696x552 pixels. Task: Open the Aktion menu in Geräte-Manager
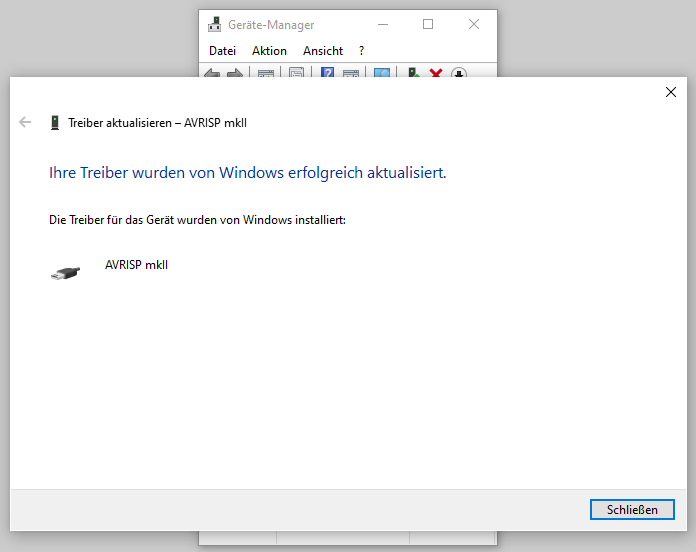click(269, 51)
